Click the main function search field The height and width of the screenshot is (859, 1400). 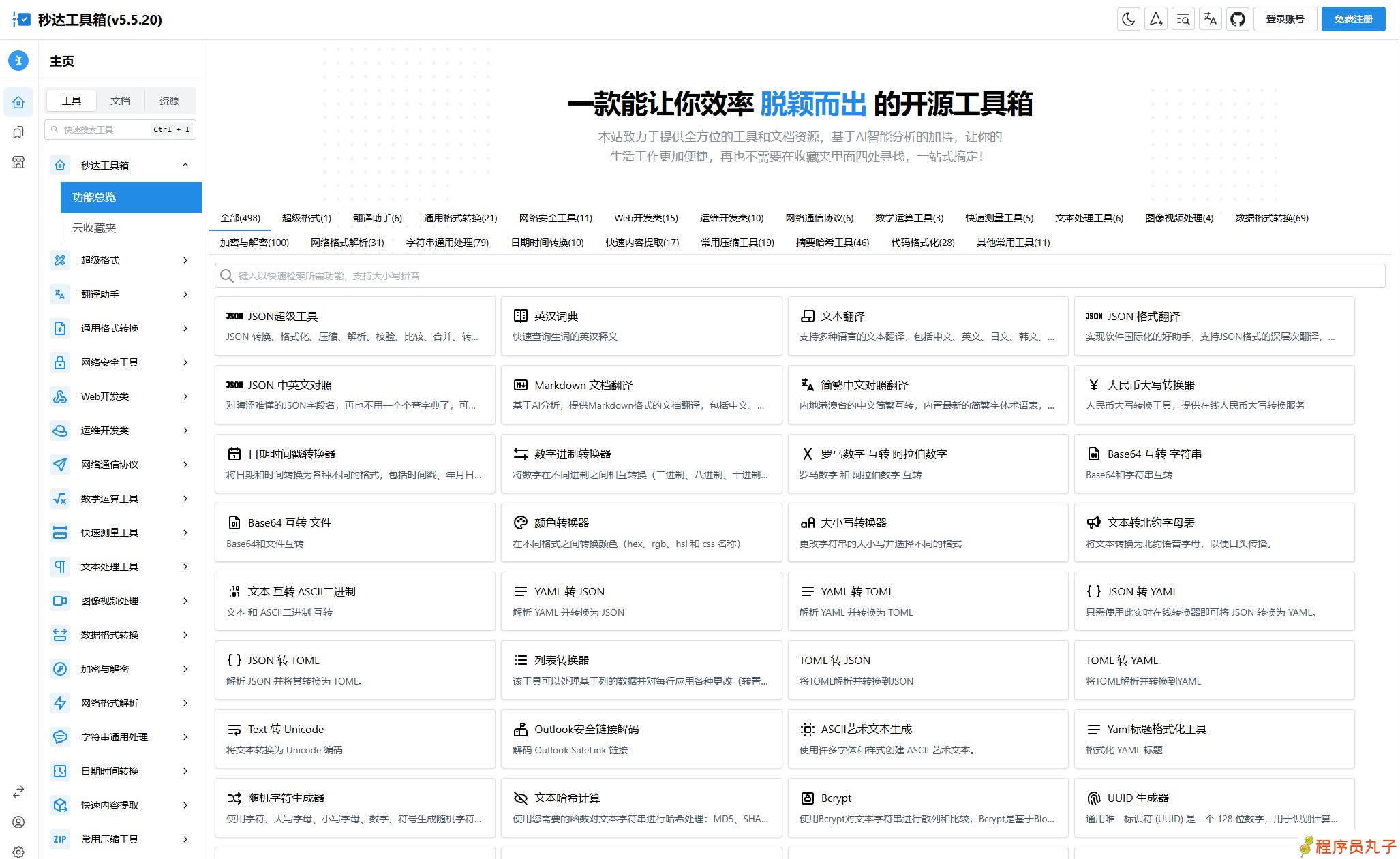tap(800, 276)
